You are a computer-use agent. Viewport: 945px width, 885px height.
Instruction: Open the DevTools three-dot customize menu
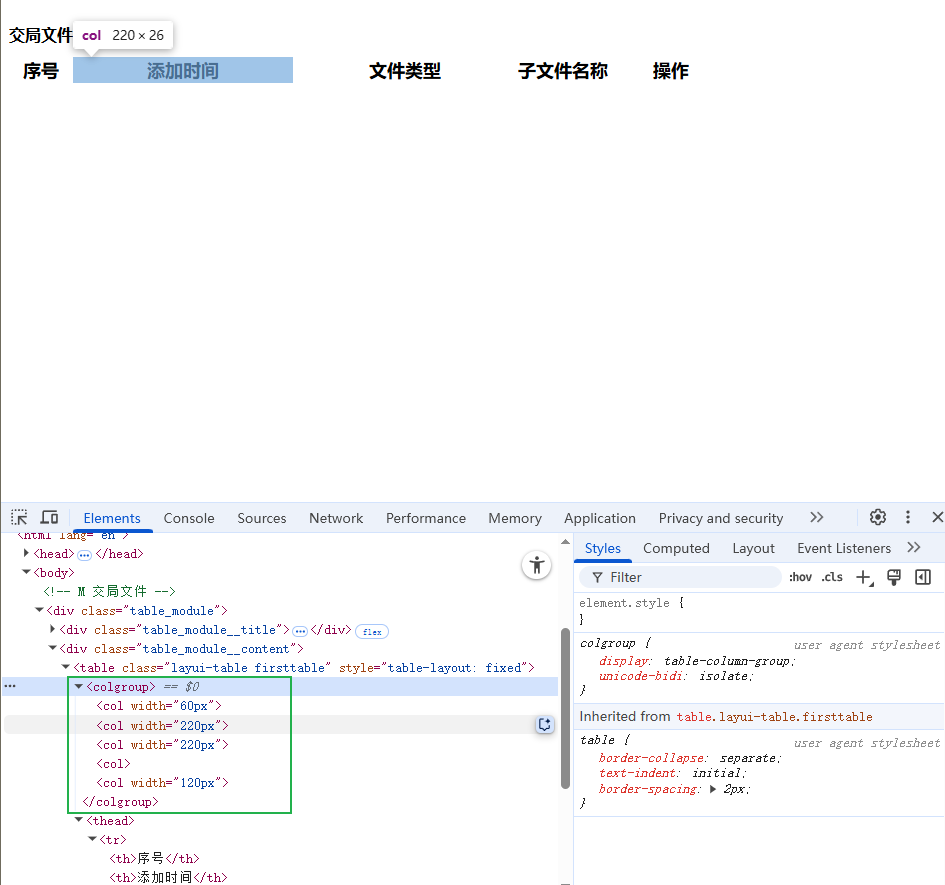(908, 517)
